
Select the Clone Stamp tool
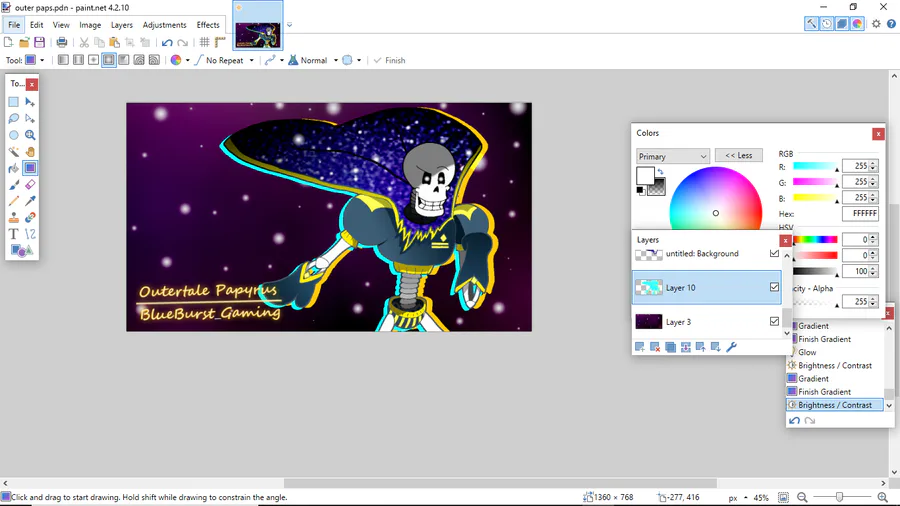click(x=14, y=217)
